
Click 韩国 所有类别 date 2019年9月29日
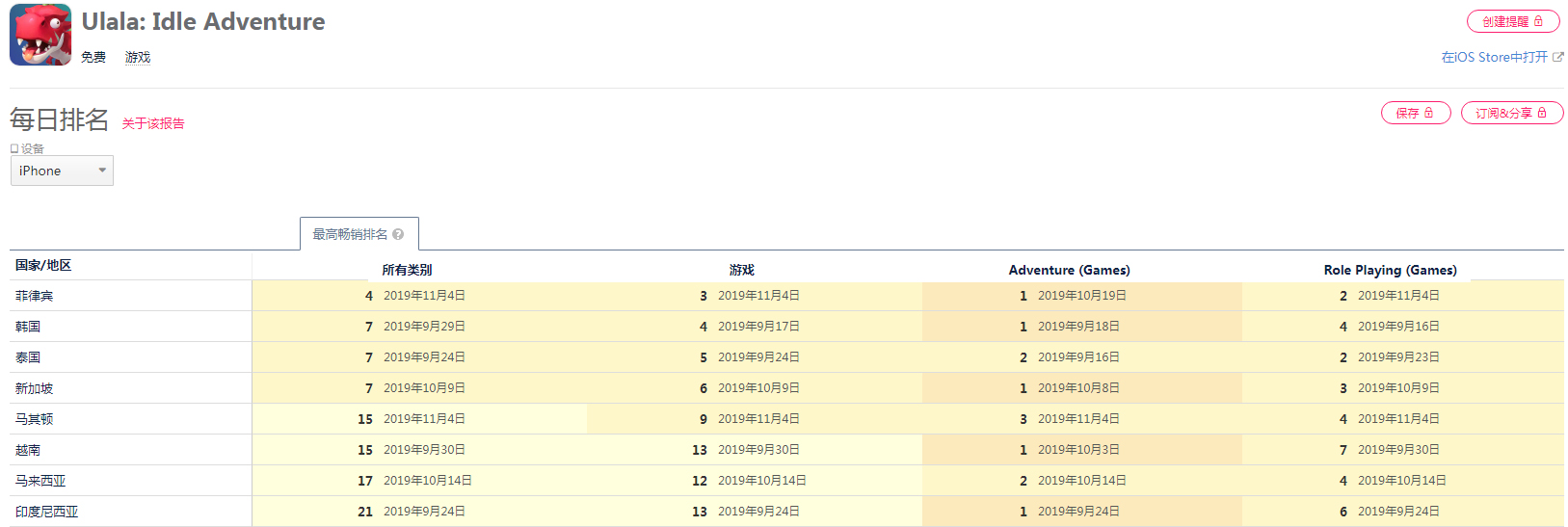click(424, 327)
